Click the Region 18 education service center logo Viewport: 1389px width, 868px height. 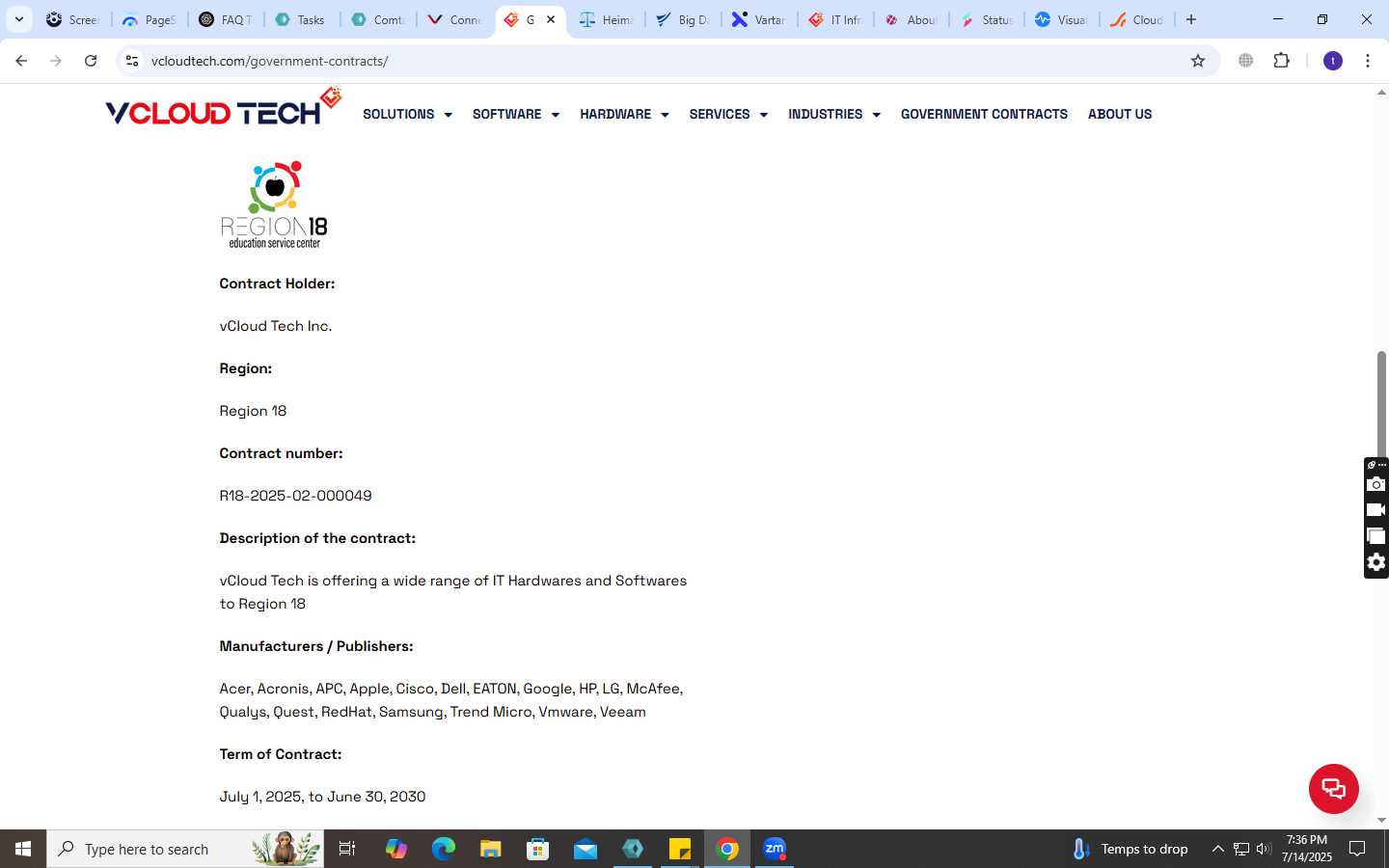pos(275,204)
